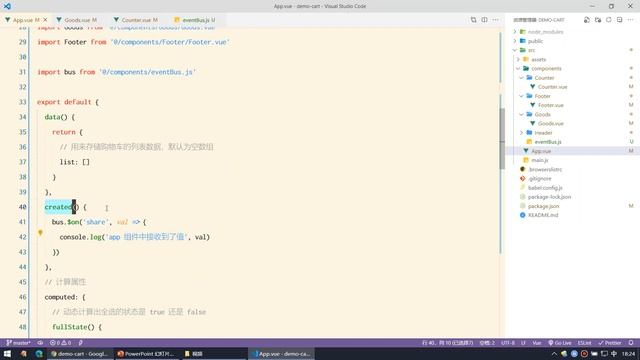640x360 pixels.
Task: Place cursor on 'fullState()' code text
Action: (x=73, y=327)
